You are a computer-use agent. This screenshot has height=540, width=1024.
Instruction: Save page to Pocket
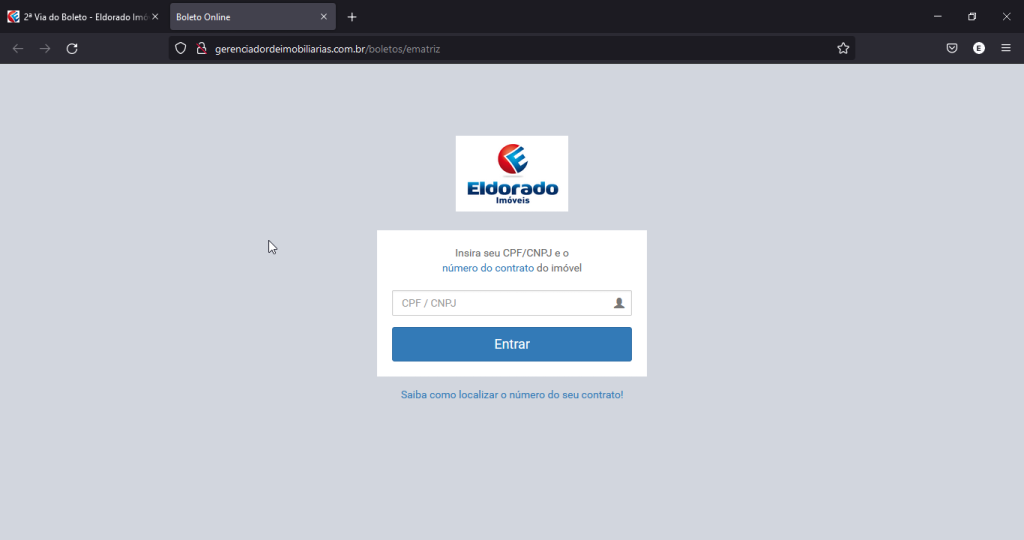(x=952, y=48)
